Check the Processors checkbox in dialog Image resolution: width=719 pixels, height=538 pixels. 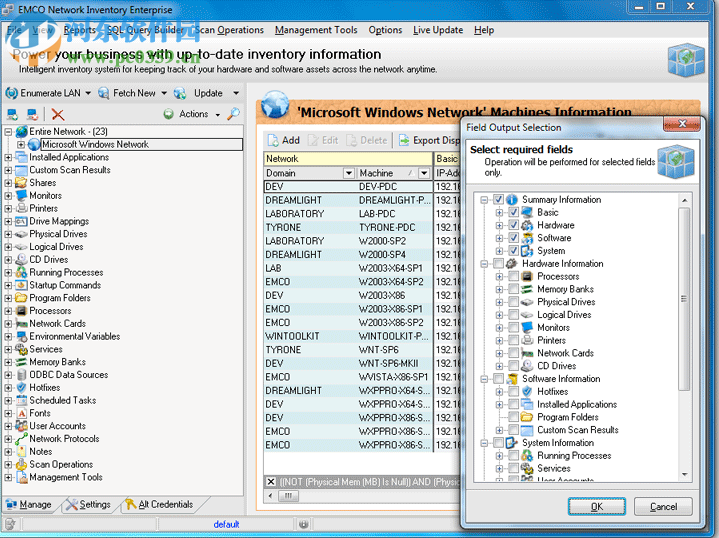click(x=514, y=277)
